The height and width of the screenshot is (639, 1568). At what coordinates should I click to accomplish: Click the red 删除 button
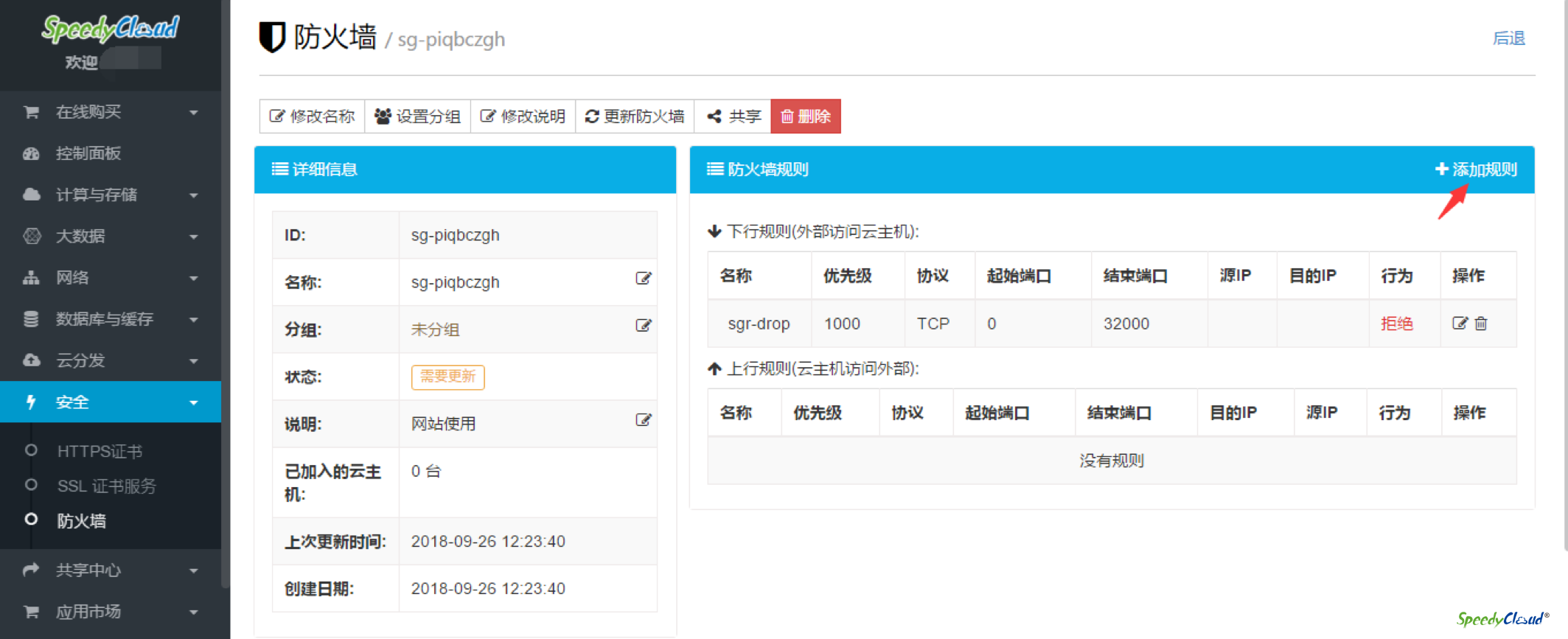click(806, 116)
